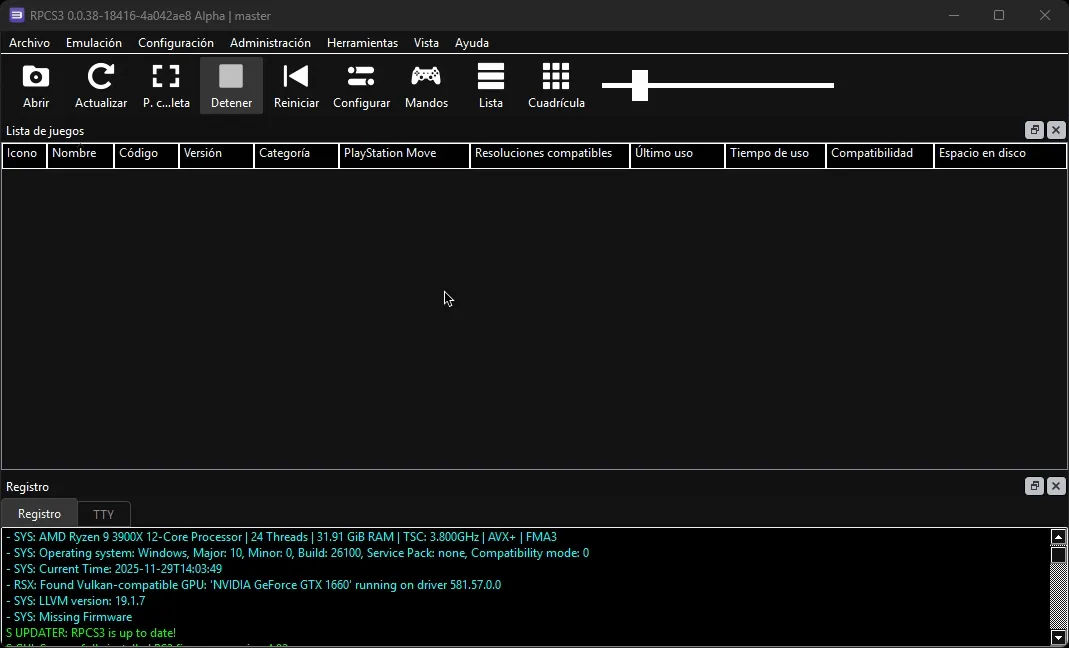Open gamepad settings with the Mandos icon

(426, 85)
